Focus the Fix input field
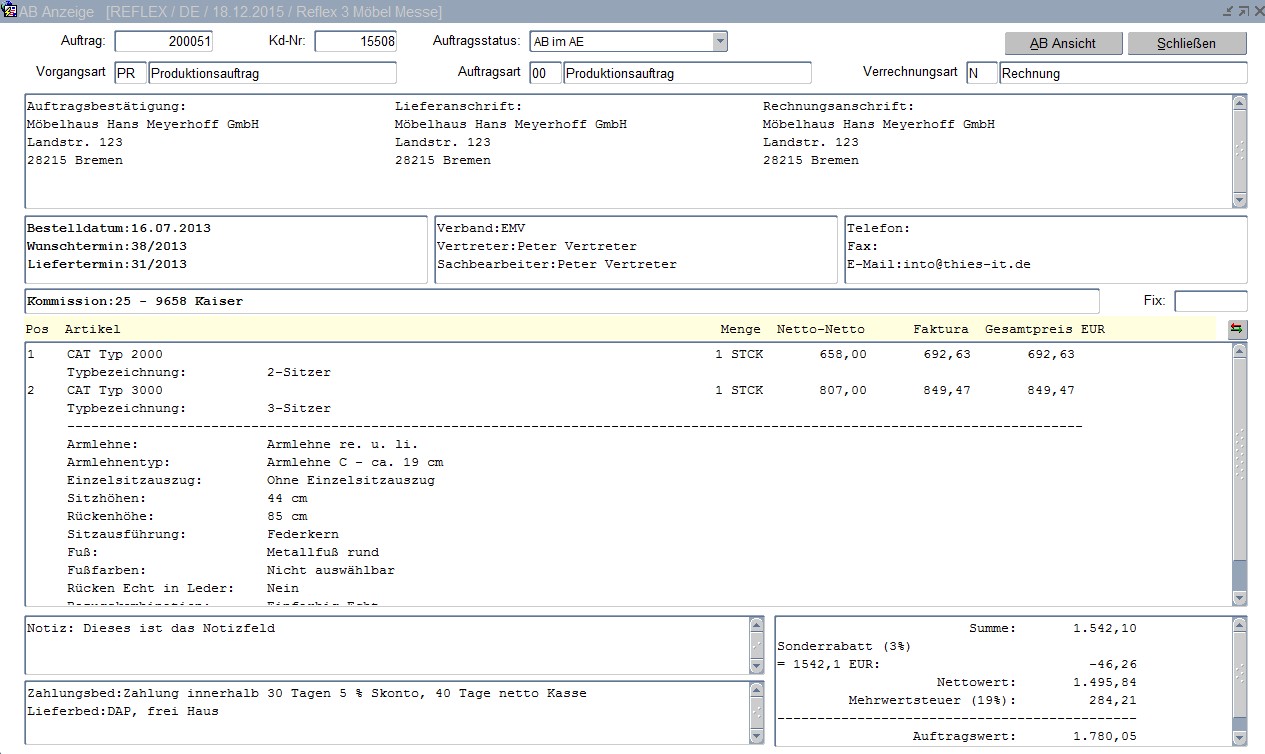 click(1210, 301)
